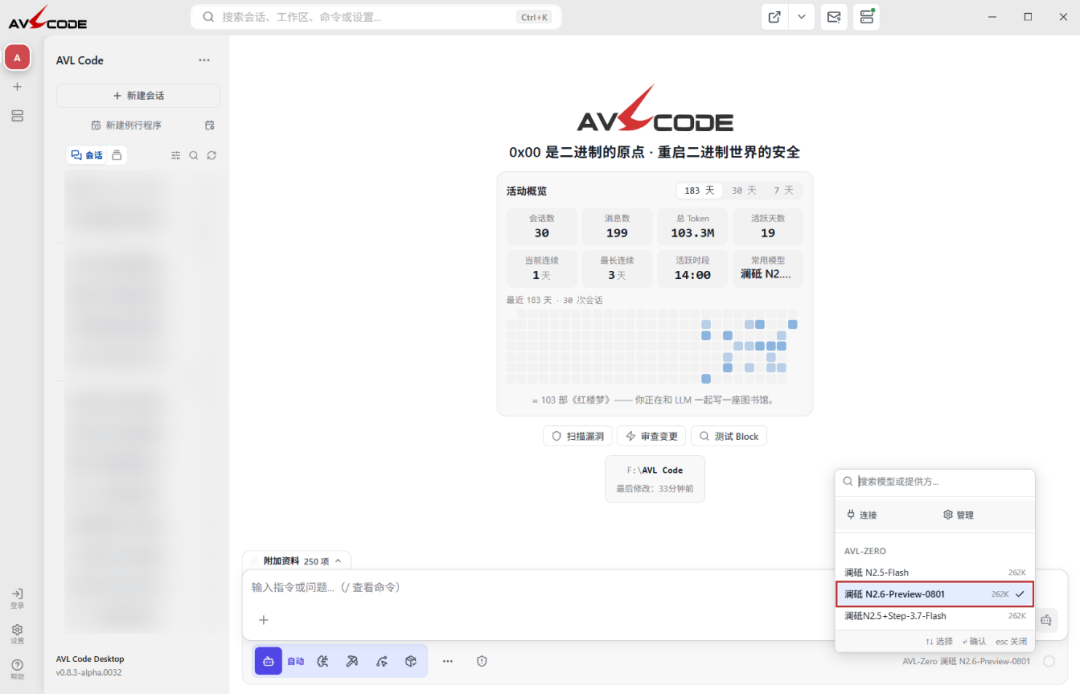The height and width of the screenshot is (694, 1080).
Task: Open the F:\AVL Code recent workspace card
Action: 654,479
